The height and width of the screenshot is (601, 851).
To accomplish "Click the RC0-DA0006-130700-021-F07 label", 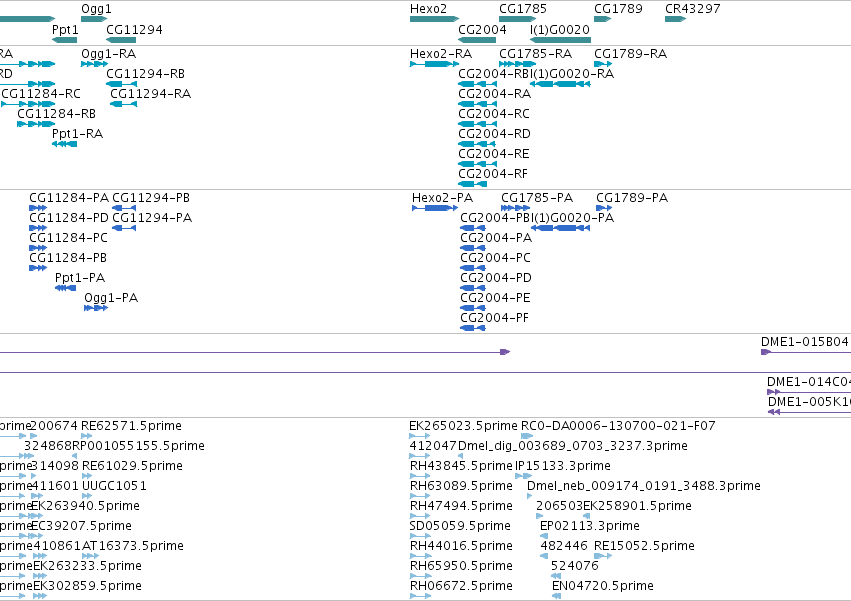I will [x=618, y=426].
